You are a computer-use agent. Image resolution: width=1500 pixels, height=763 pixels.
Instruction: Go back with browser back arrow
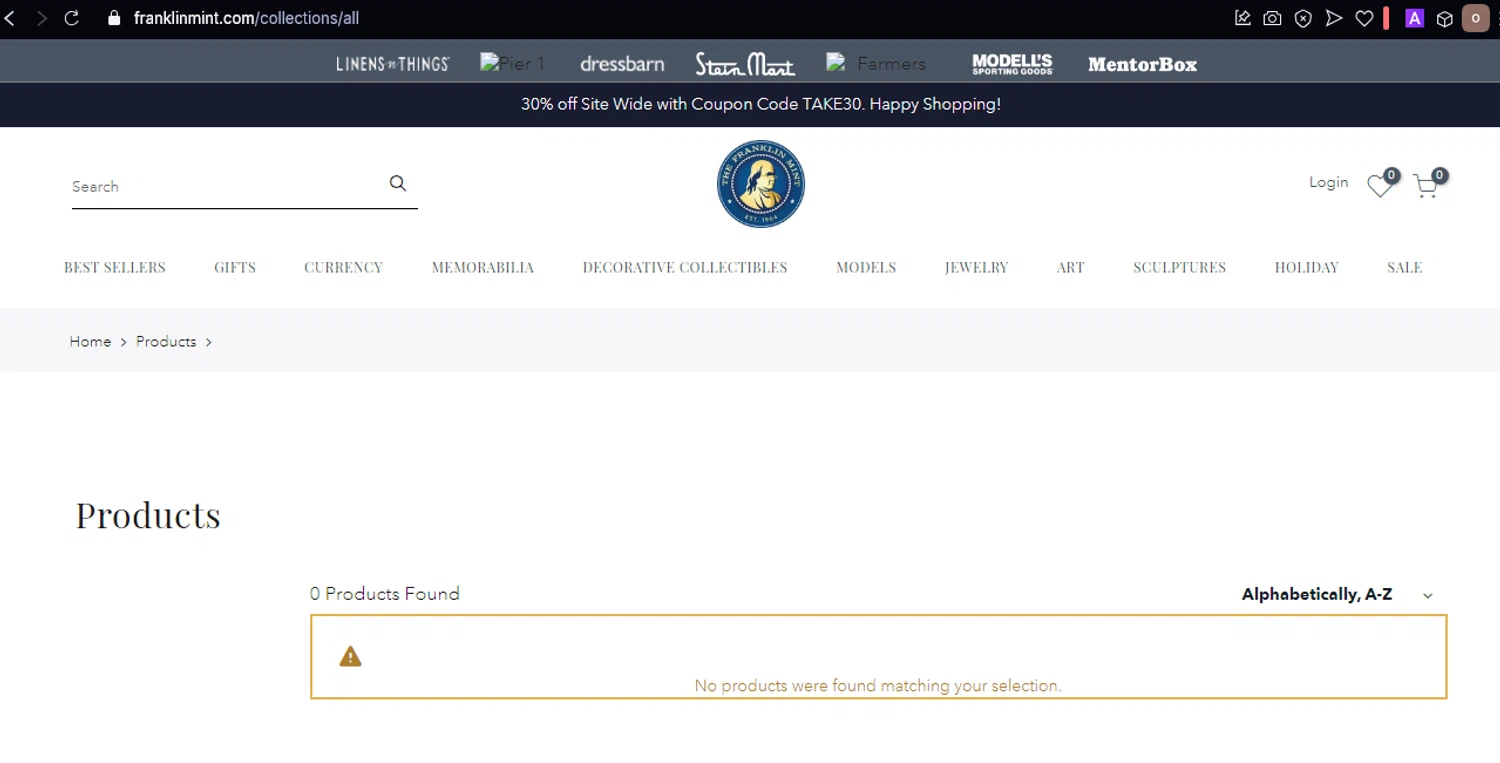[x=10, y=18]
